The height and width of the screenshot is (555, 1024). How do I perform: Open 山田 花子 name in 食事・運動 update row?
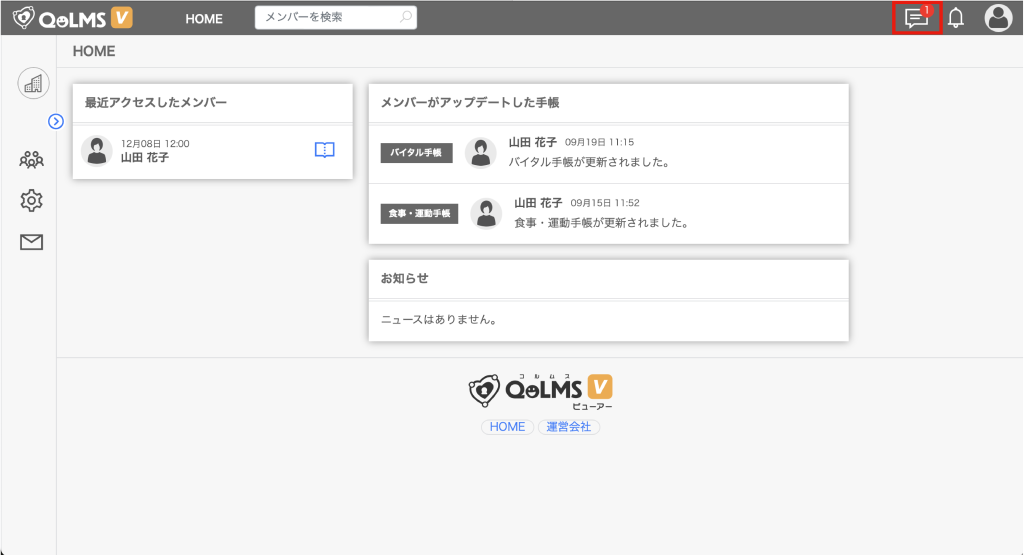(538, 203)
